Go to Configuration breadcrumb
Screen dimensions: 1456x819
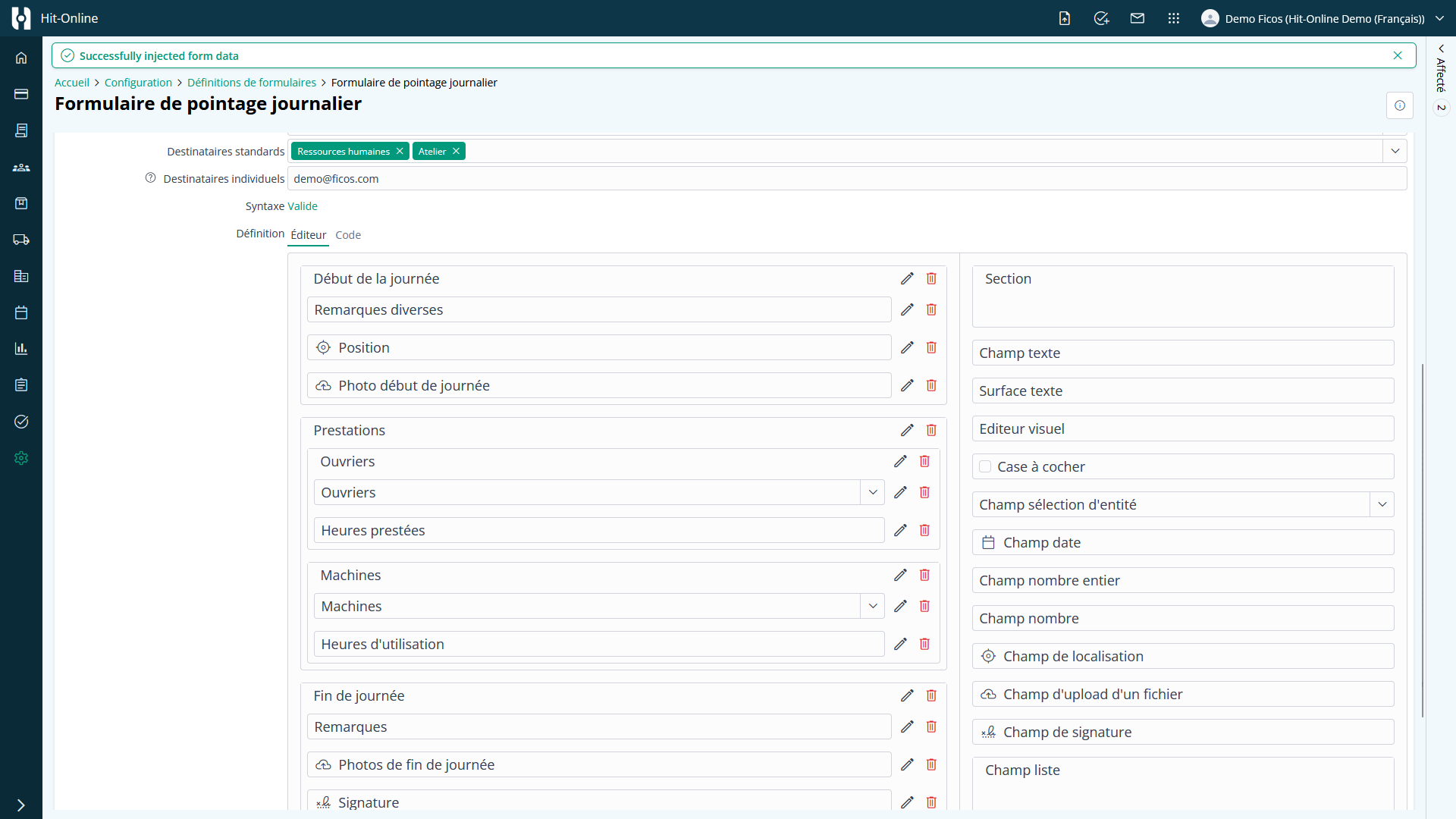pyautogui.click(x=138, y=83)
